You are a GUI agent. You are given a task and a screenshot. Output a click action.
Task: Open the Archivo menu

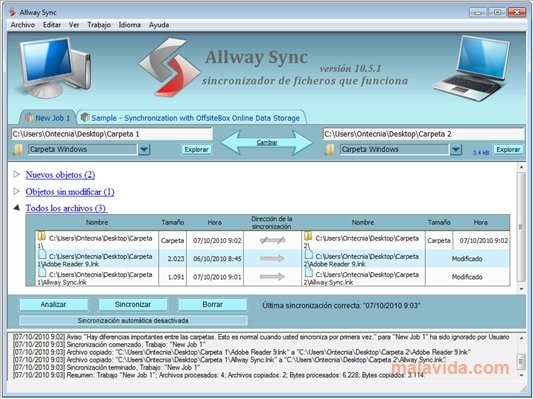point(23,25)
